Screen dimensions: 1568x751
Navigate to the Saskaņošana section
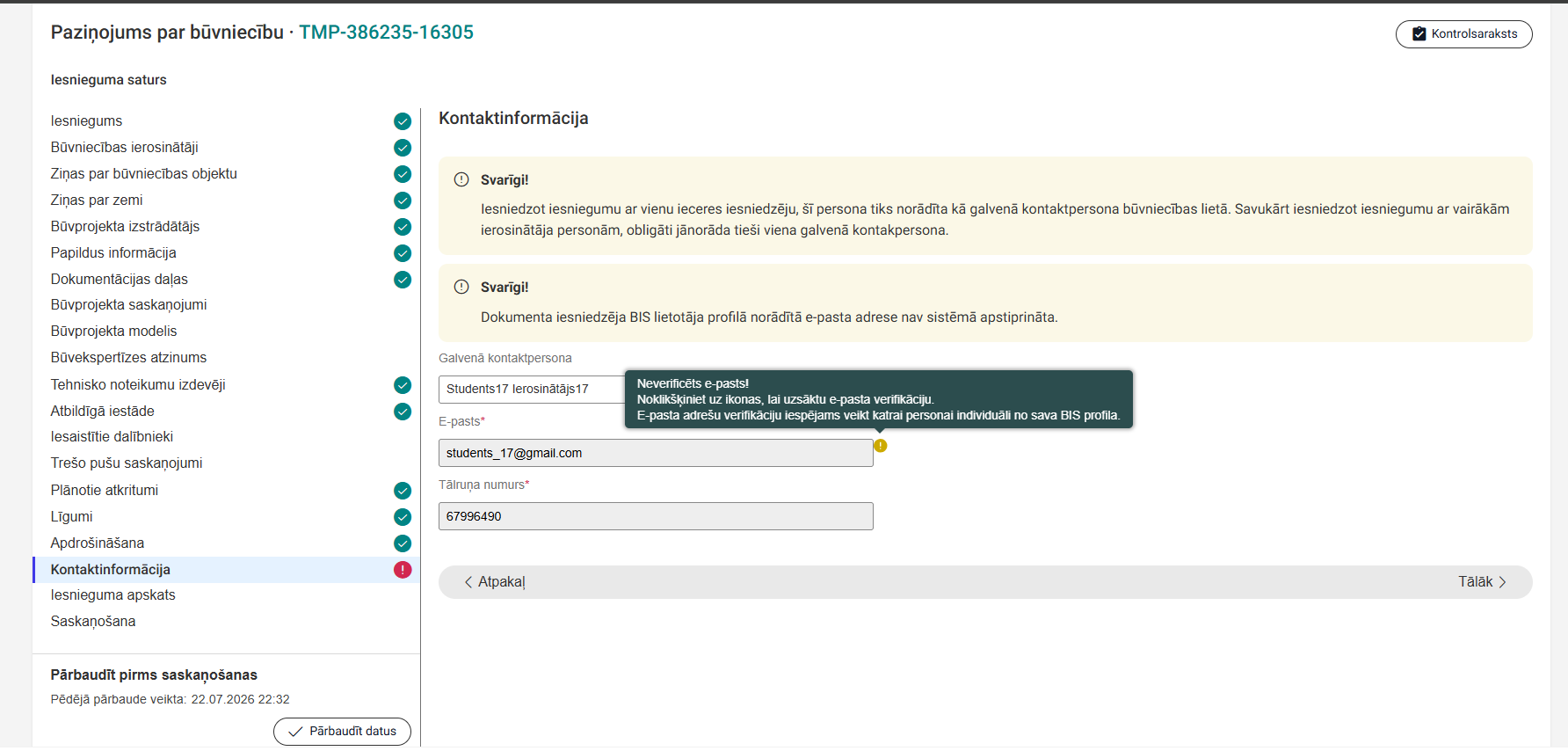point(93,622)
